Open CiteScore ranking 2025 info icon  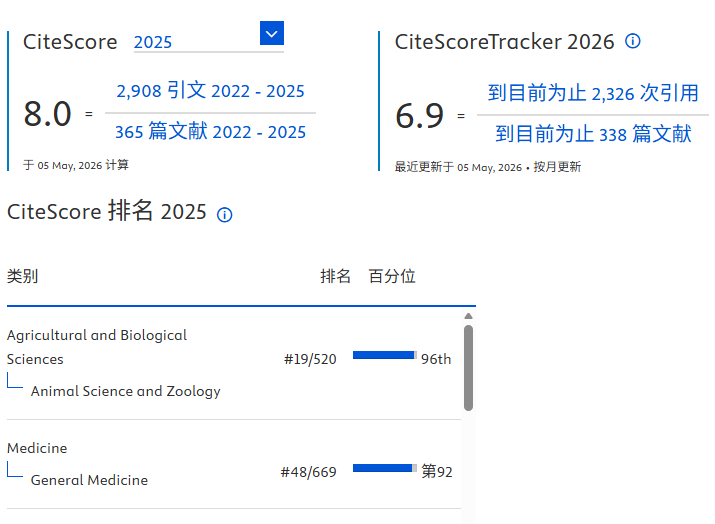click(x=224, y=214)
